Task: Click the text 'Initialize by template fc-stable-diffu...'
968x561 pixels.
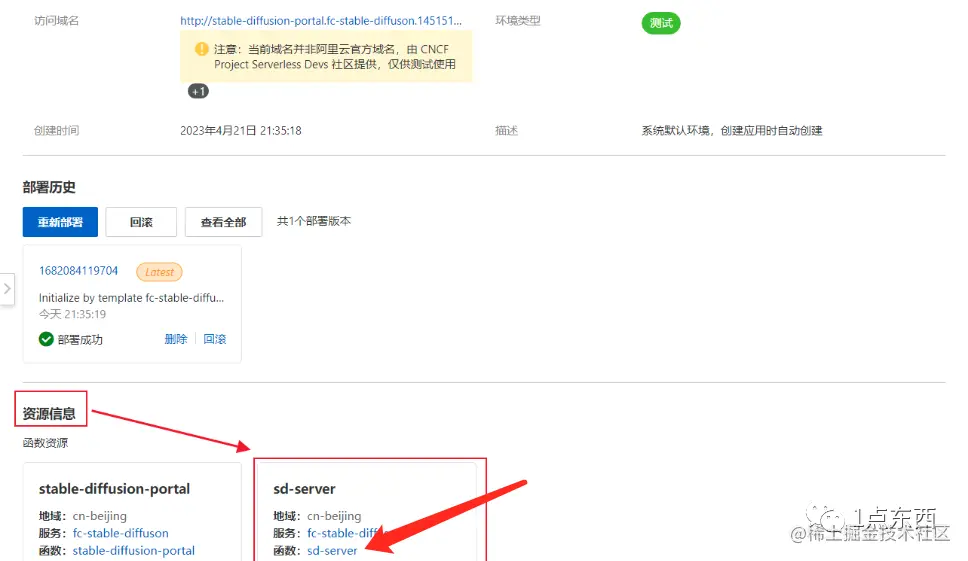Action: pyautogui.click(x=131, y=297)
